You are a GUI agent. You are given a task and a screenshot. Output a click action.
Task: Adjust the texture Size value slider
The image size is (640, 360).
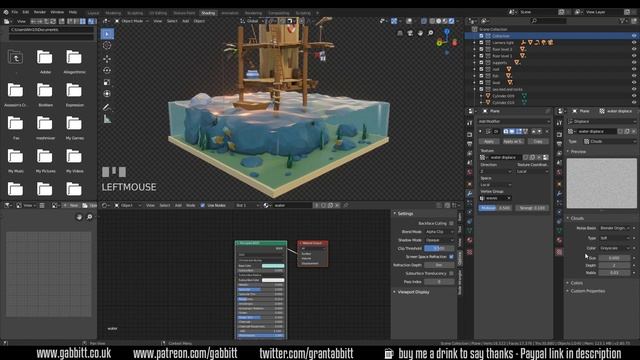(614, 258)
